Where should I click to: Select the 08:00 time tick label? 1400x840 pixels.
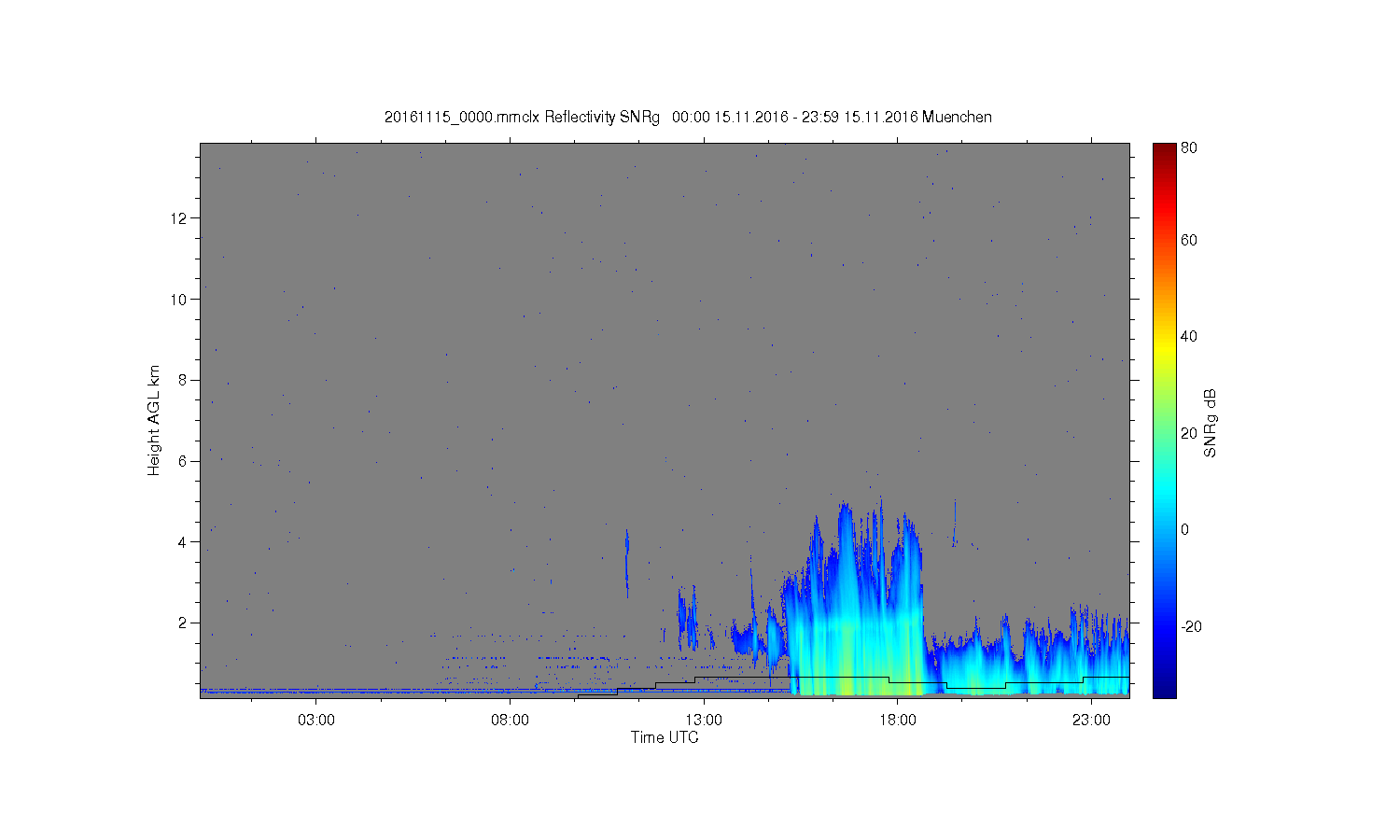511,721
